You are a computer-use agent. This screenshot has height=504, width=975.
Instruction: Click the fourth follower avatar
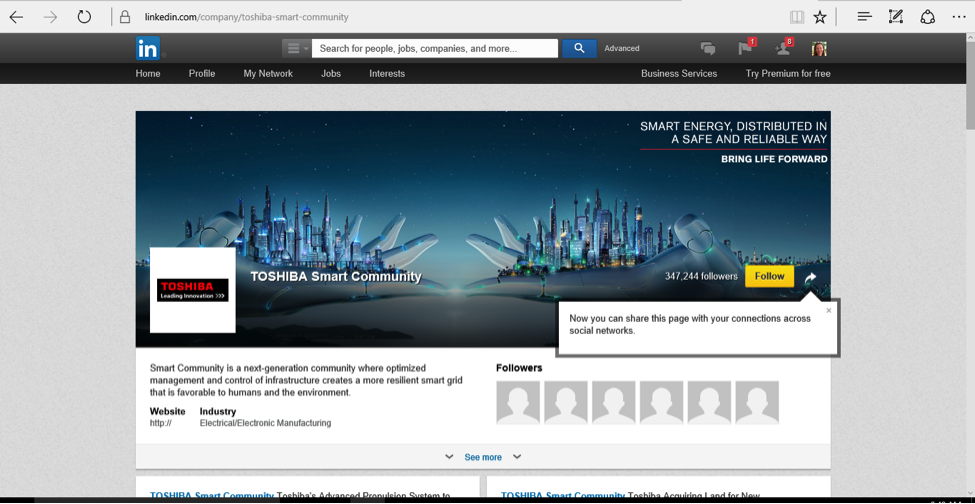tap(662, 403)
